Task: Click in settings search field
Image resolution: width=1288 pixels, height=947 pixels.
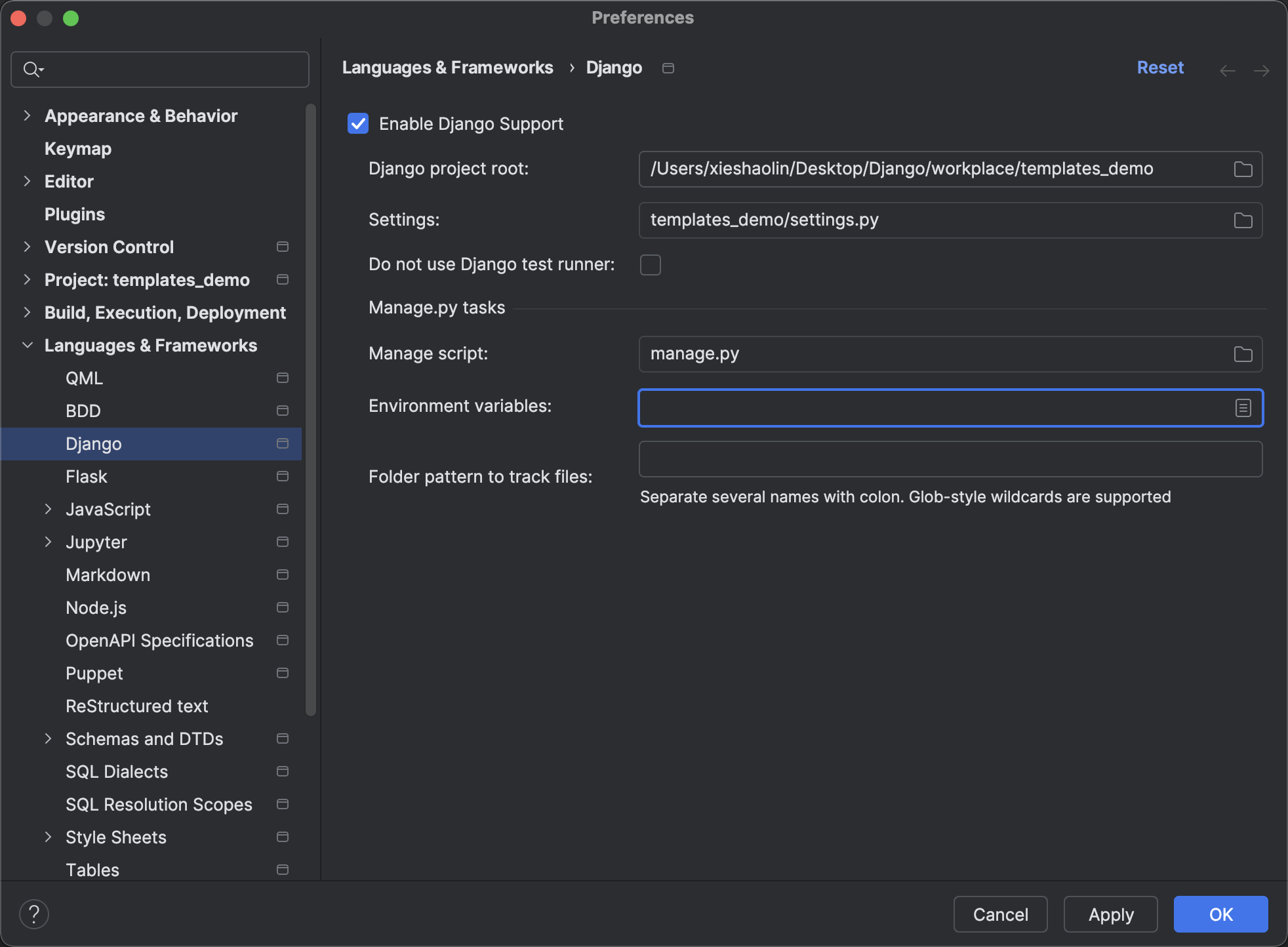Action: click(x=160, y=69)
